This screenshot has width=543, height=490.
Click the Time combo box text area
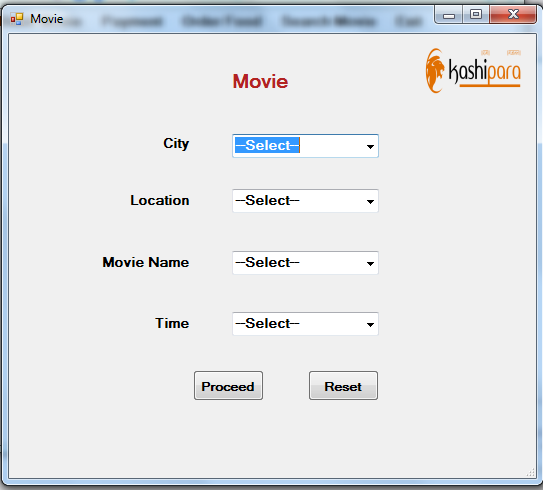(298, 324)
